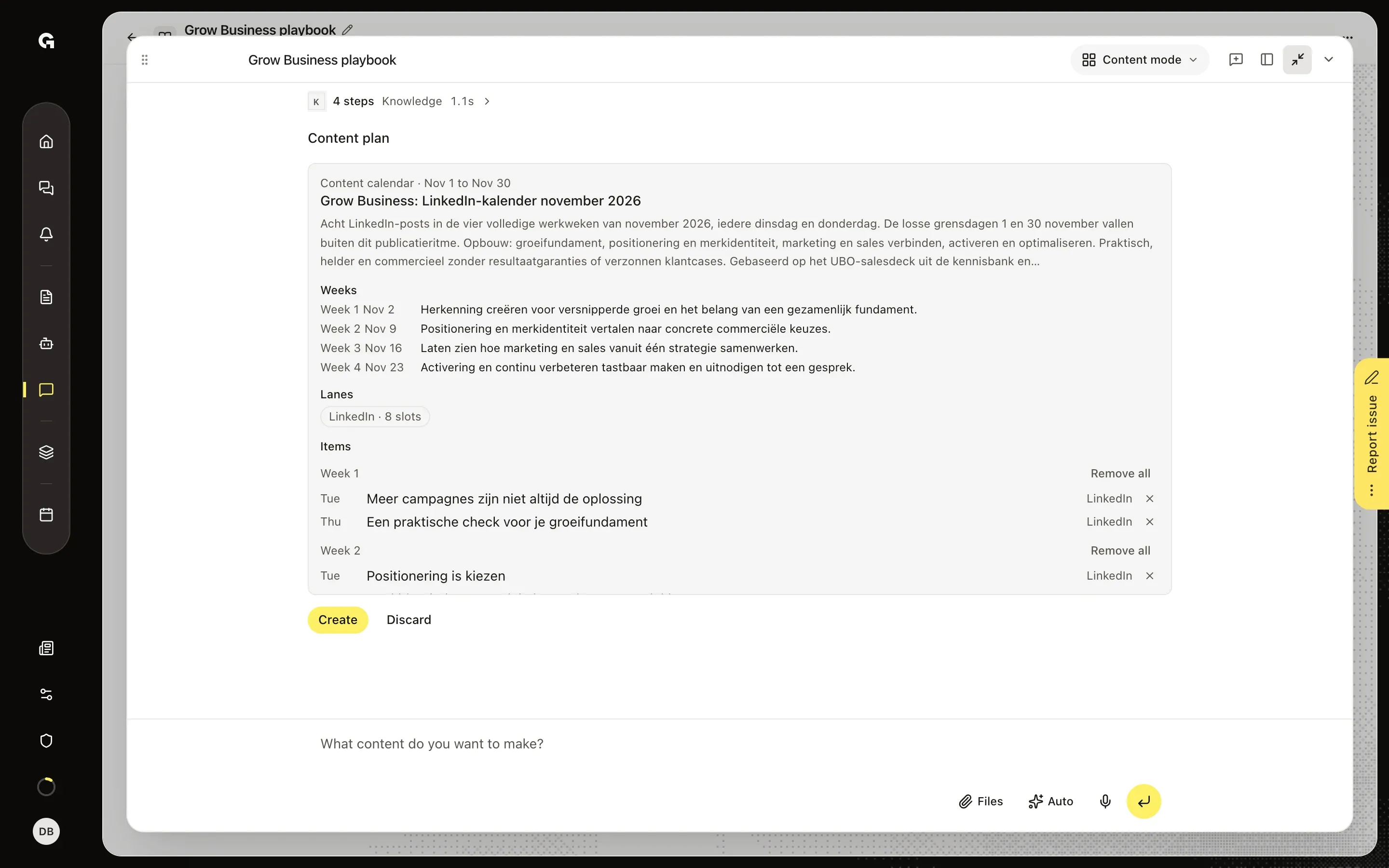This screenshot has height=868, width=1389.
Task: Remove all items in Week 2
Action: coord(1120,551)
